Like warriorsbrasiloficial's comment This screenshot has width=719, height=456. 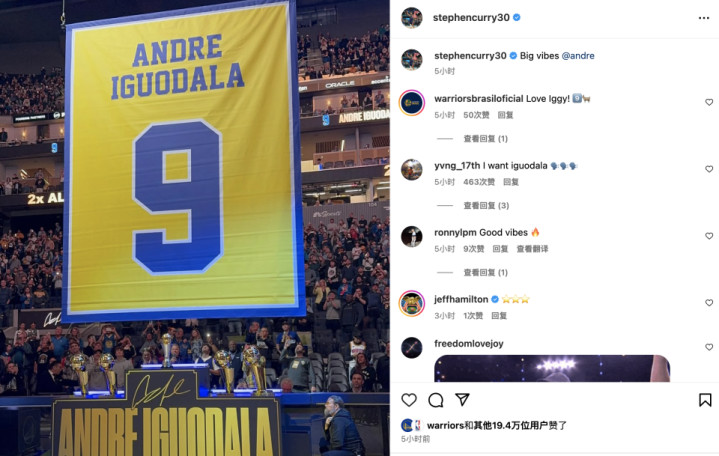[x=709, y=102]
